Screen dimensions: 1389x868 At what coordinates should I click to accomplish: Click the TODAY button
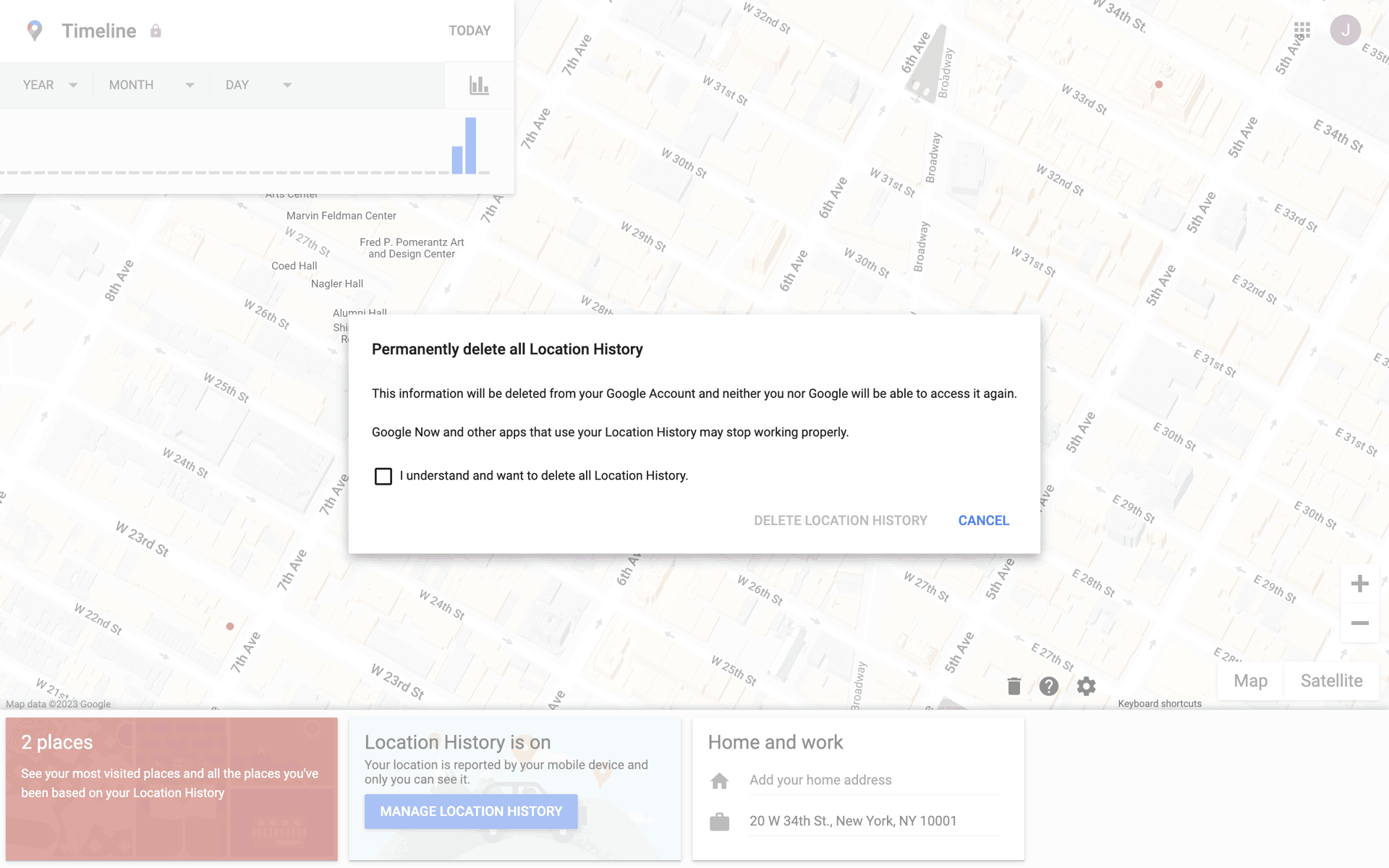tap(470, 30)
